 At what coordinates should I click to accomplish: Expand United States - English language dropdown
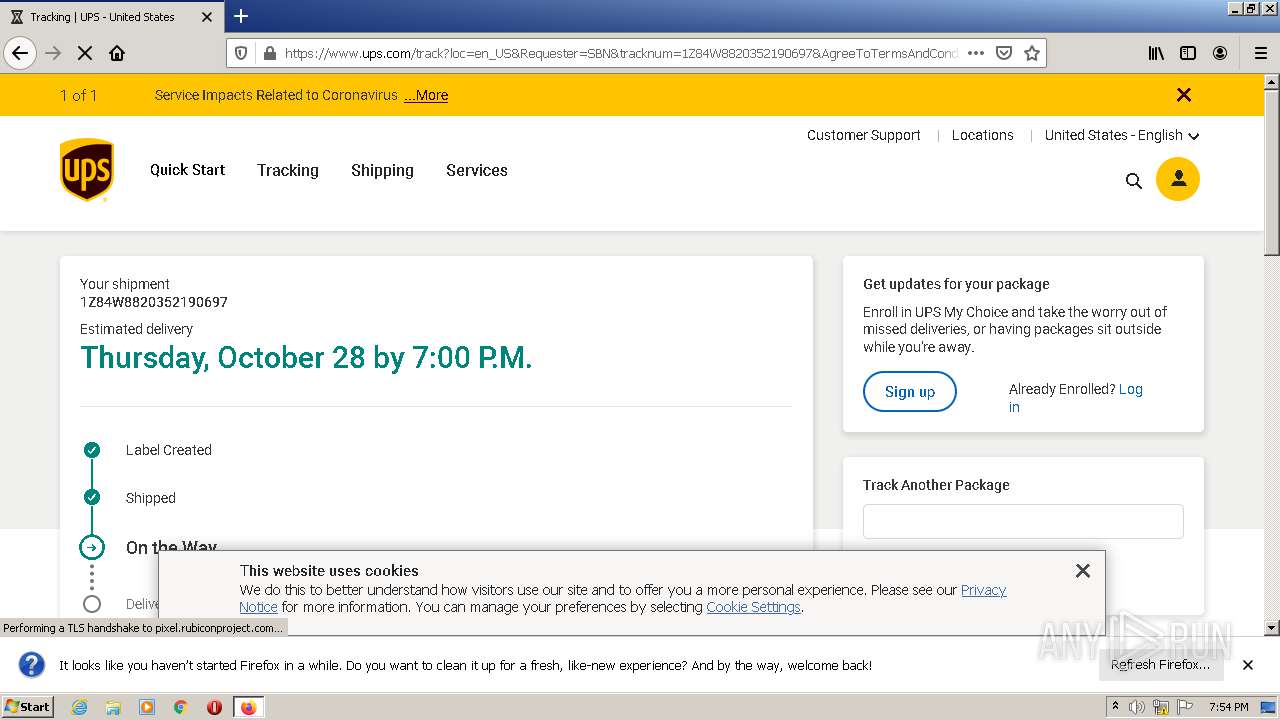tap(1121, 135)
